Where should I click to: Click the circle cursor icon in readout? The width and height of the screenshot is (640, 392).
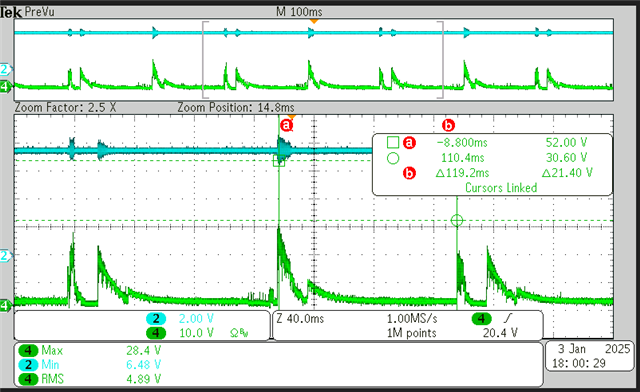pyautogui.click(x=393, y=158)
